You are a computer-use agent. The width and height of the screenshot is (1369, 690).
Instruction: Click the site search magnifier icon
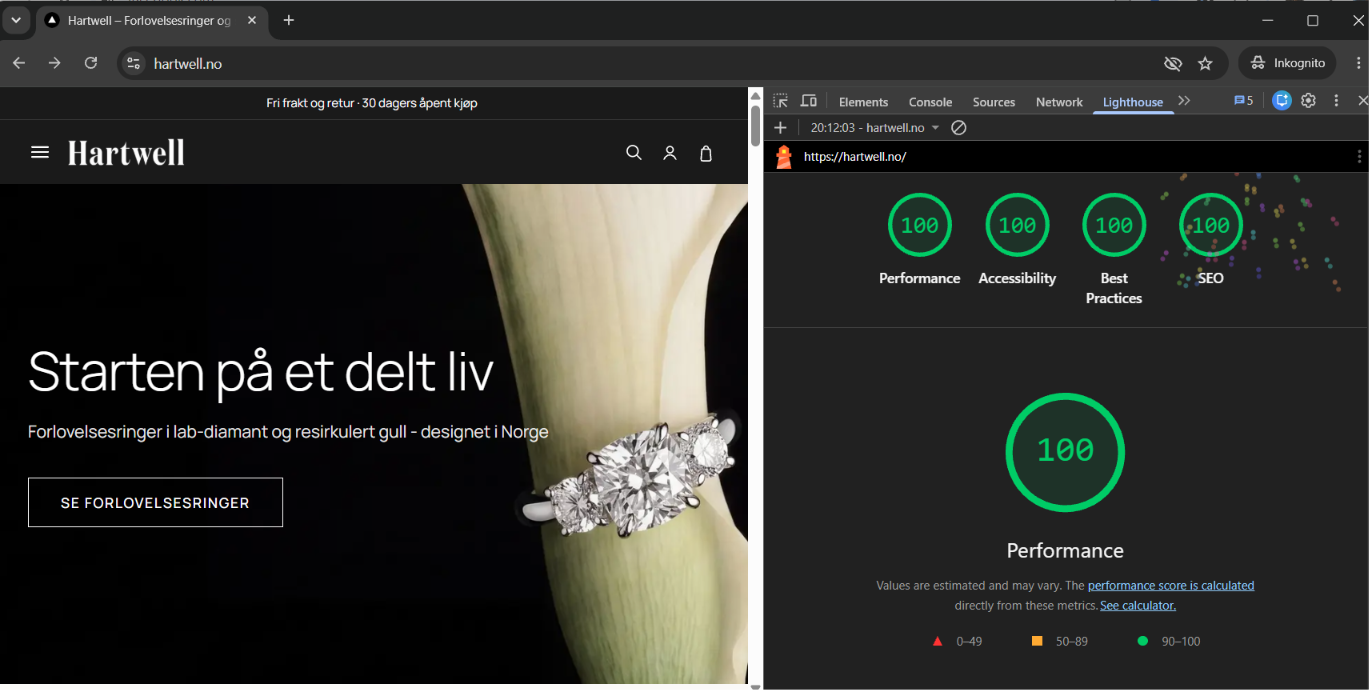[634, 153]
